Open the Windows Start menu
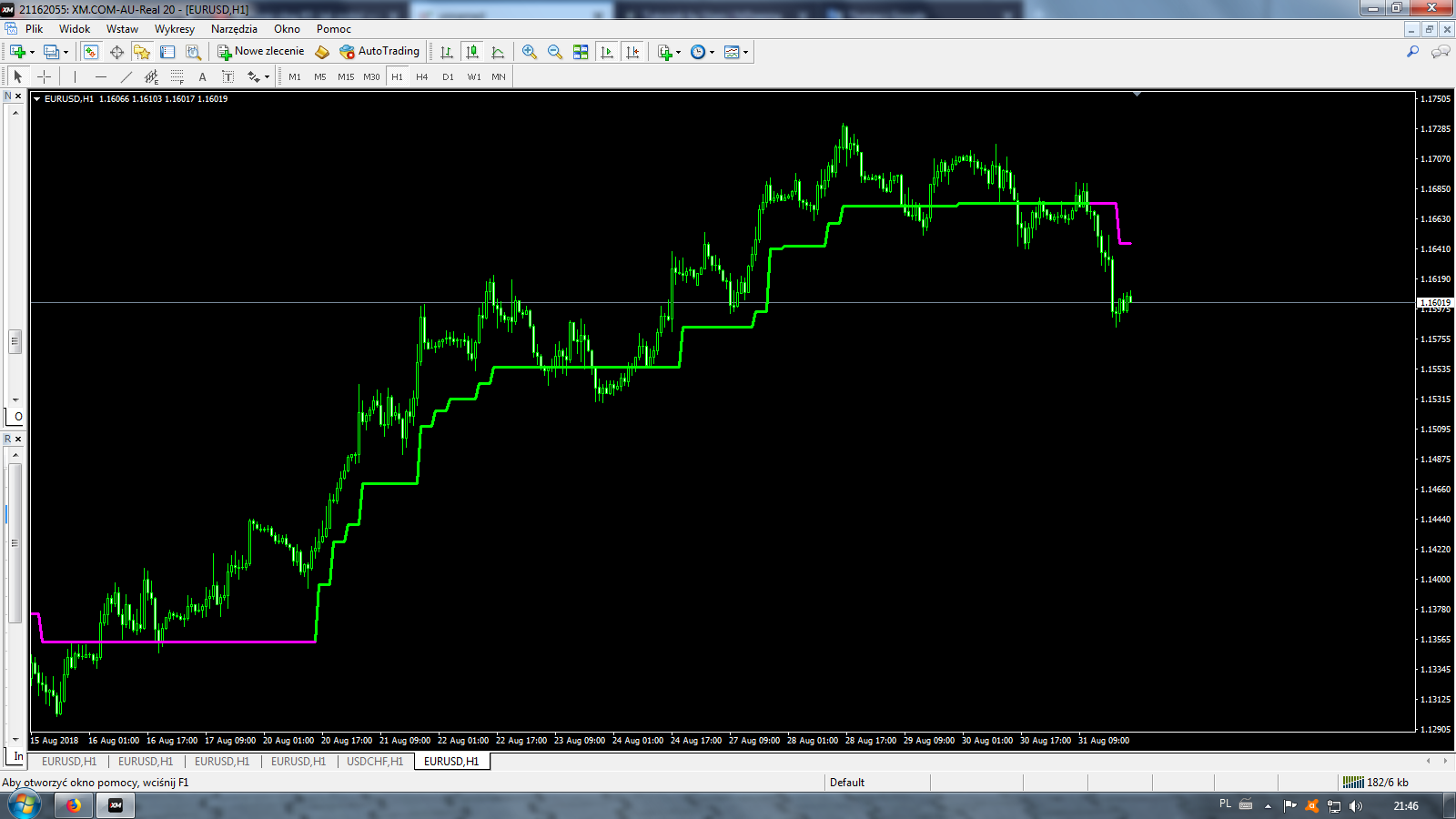Viewport: 1456px width, 819px height. (25, 805)
